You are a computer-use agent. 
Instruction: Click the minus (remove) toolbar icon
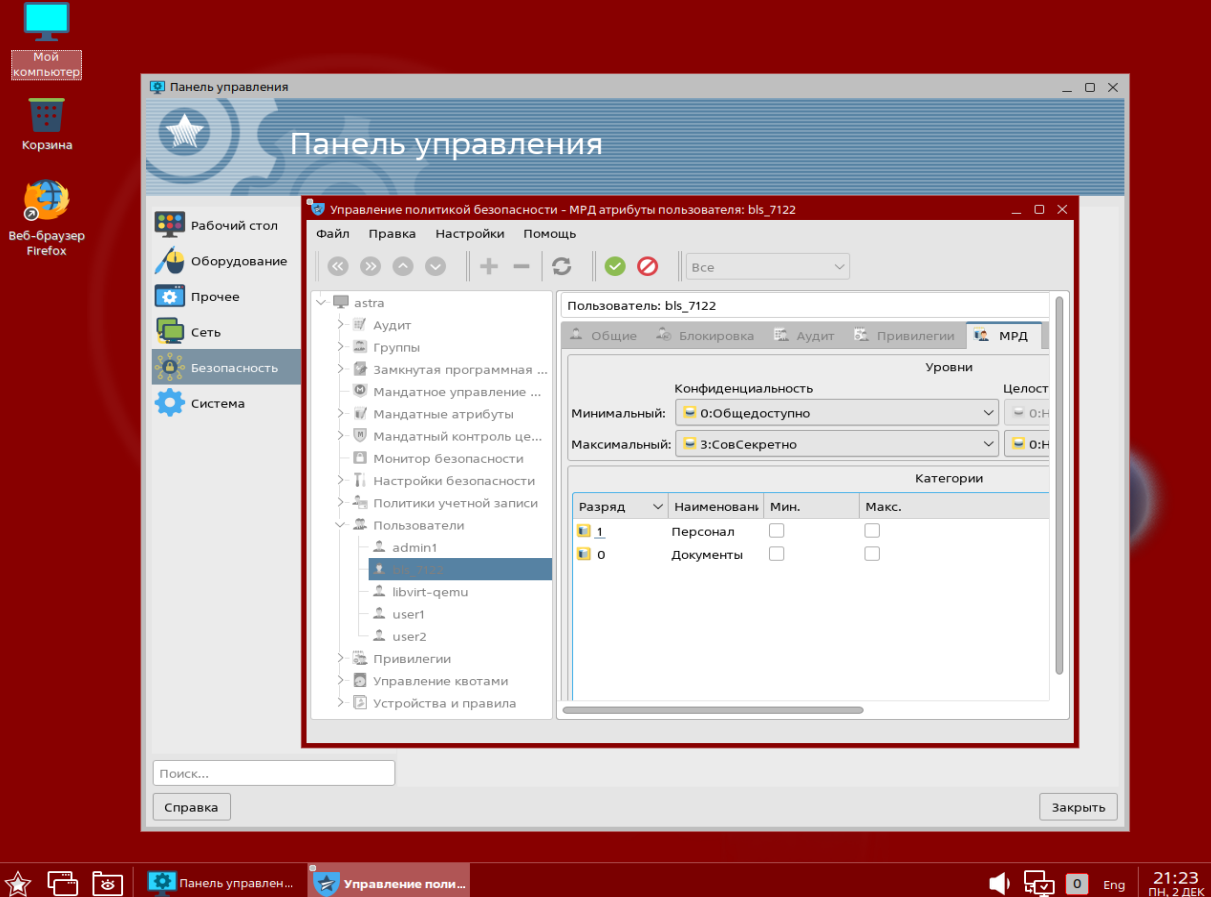click(521, 266)
